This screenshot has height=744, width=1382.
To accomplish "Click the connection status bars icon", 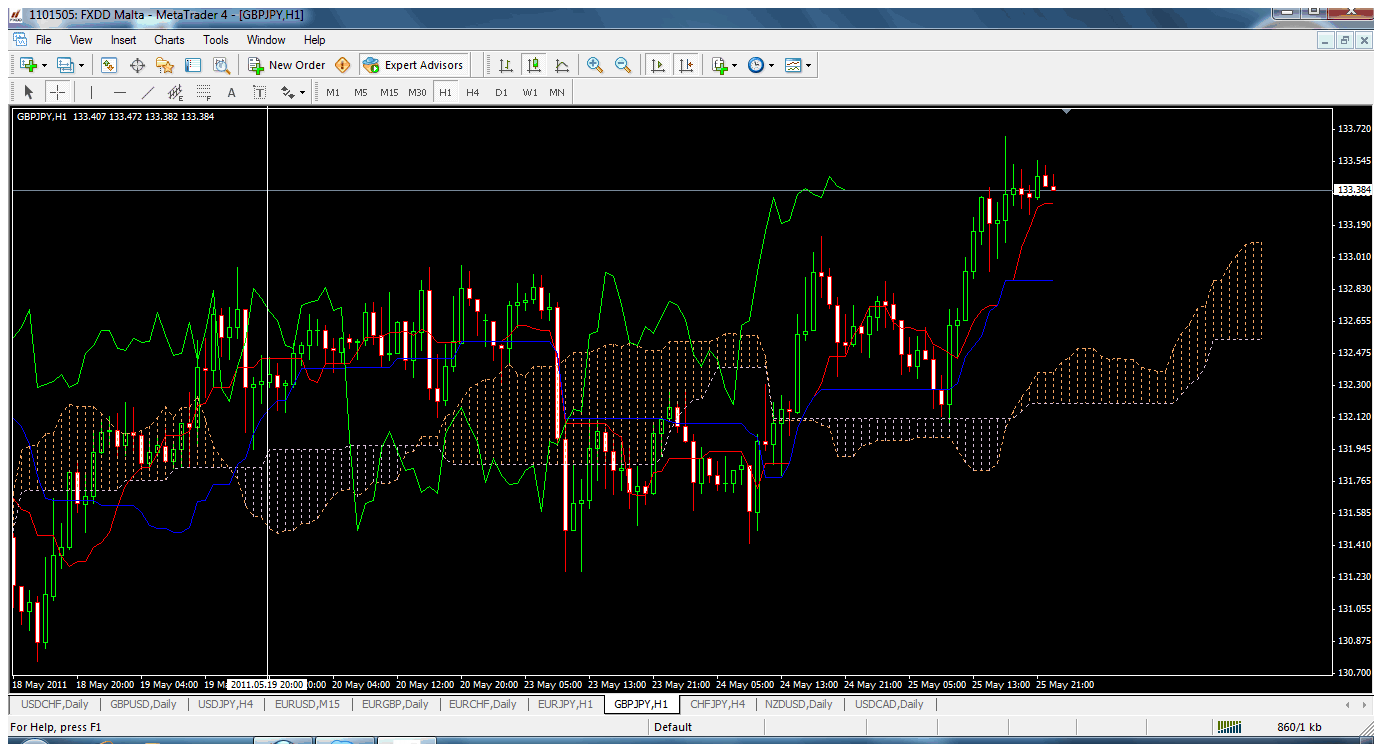I will [1229, 727].
